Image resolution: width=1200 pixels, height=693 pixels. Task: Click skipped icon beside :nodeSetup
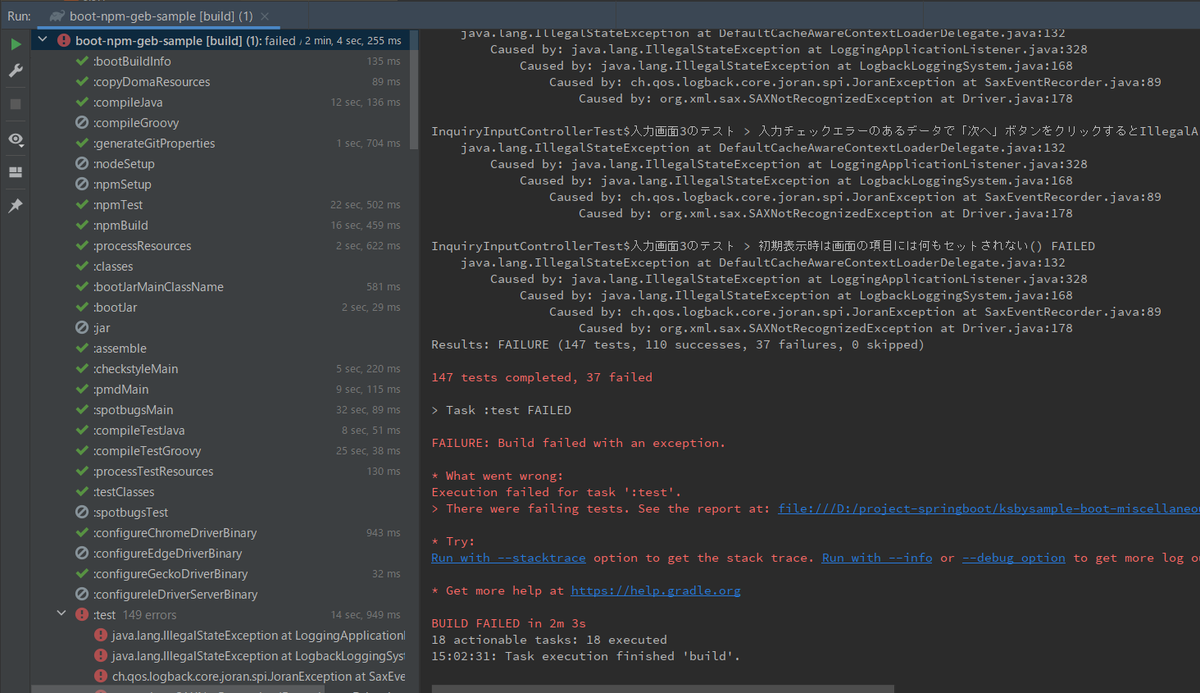click(82, 164)
